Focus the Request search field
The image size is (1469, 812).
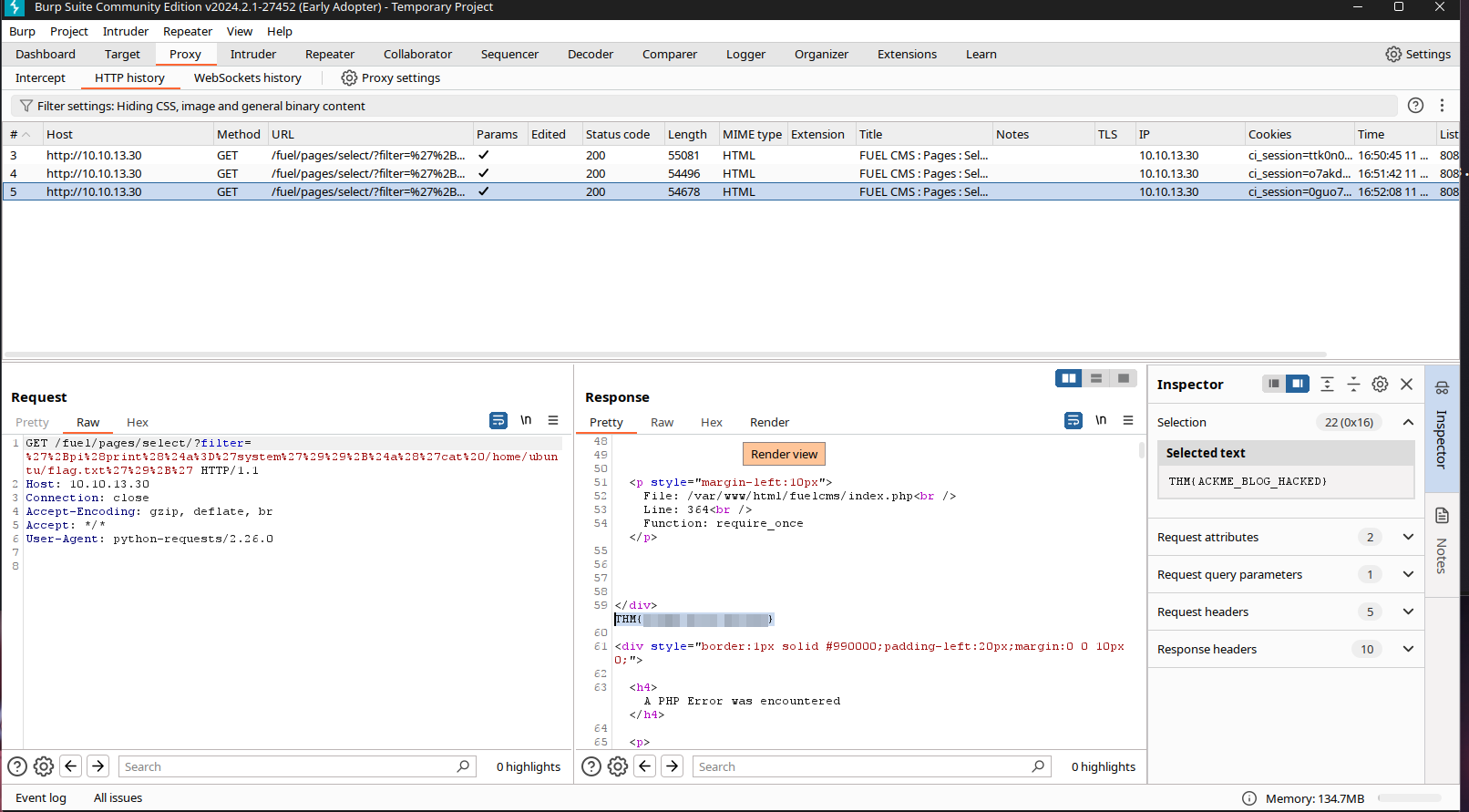coord(286,766)
